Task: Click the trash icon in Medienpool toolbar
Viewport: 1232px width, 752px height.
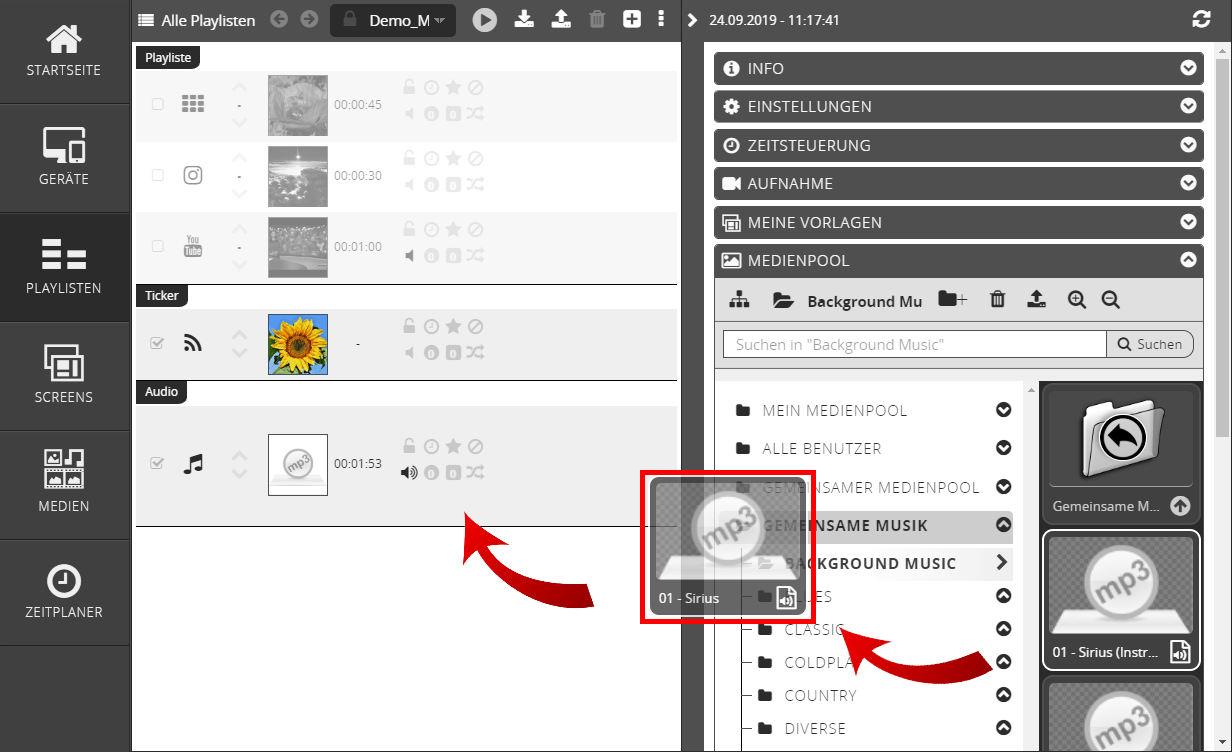Action: click(997, 299)
